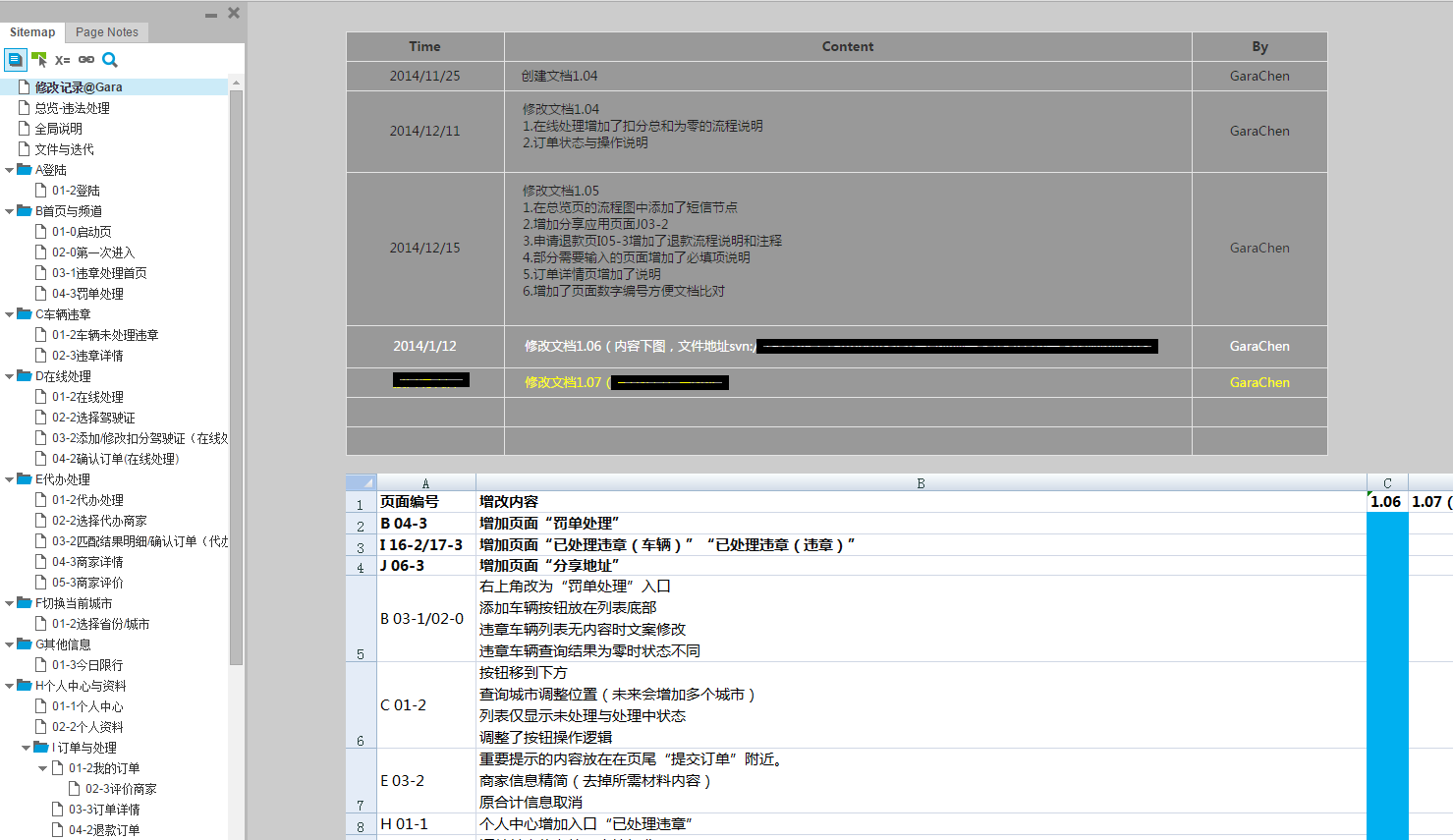
Task: Open the 02-2选择代办商家 page
Action: (x=99, y=521)
